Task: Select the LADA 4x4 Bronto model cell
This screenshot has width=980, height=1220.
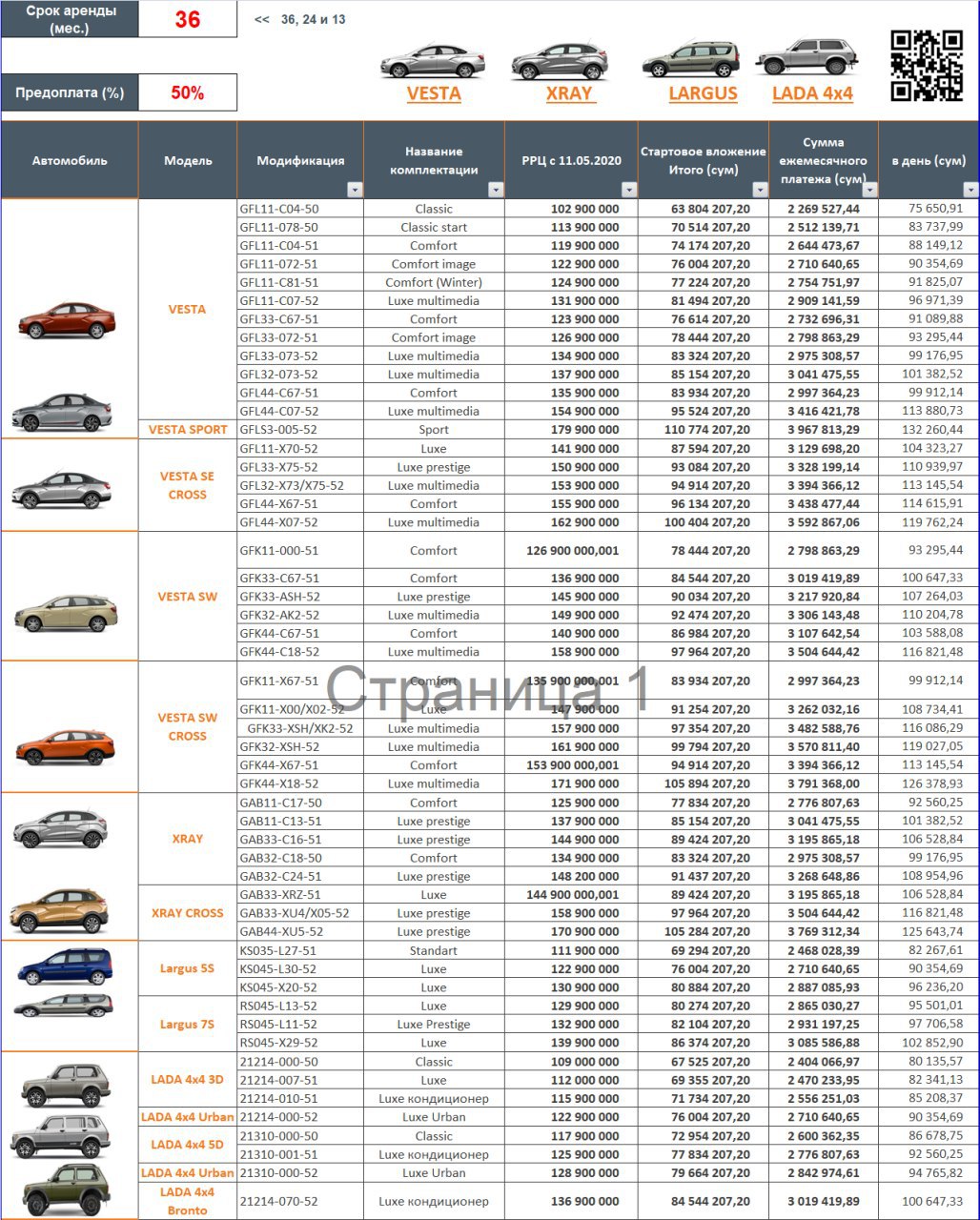Action: click(x=188, y=1201)
